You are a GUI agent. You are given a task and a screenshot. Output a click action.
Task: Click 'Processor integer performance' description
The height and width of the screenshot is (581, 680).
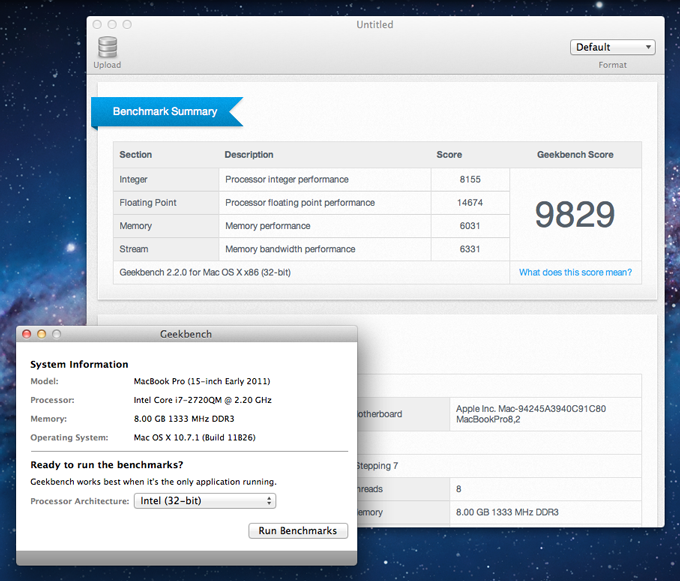click(x=287, y=180)
